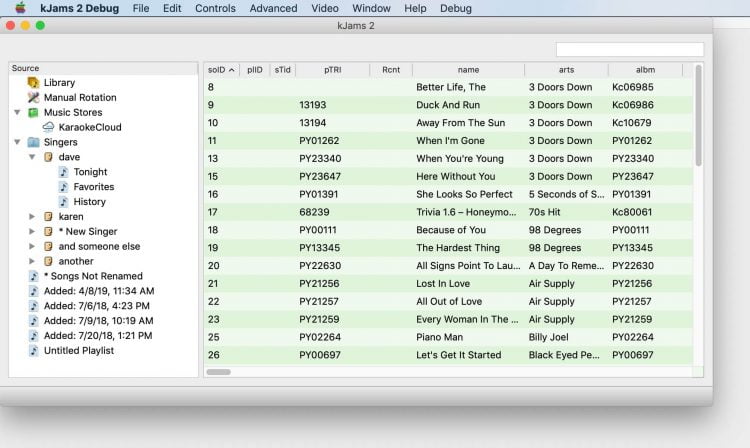This screenshot has height=448, width=750.
Task: Expand the * New Singer entry
Action: coord(32,231)
